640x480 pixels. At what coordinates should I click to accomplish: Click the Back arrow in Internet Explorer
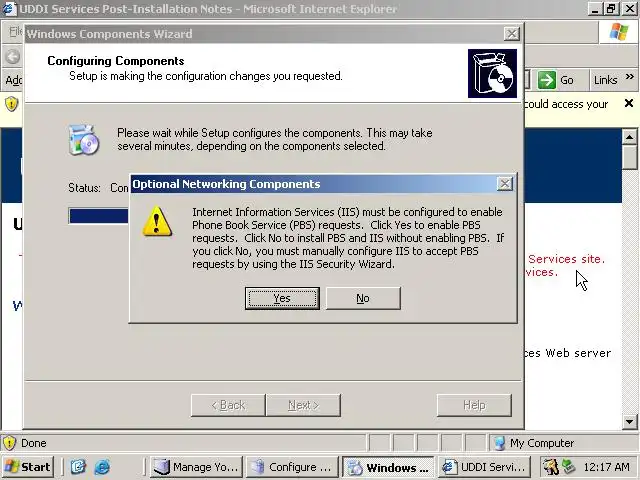(x=13, y=57)
